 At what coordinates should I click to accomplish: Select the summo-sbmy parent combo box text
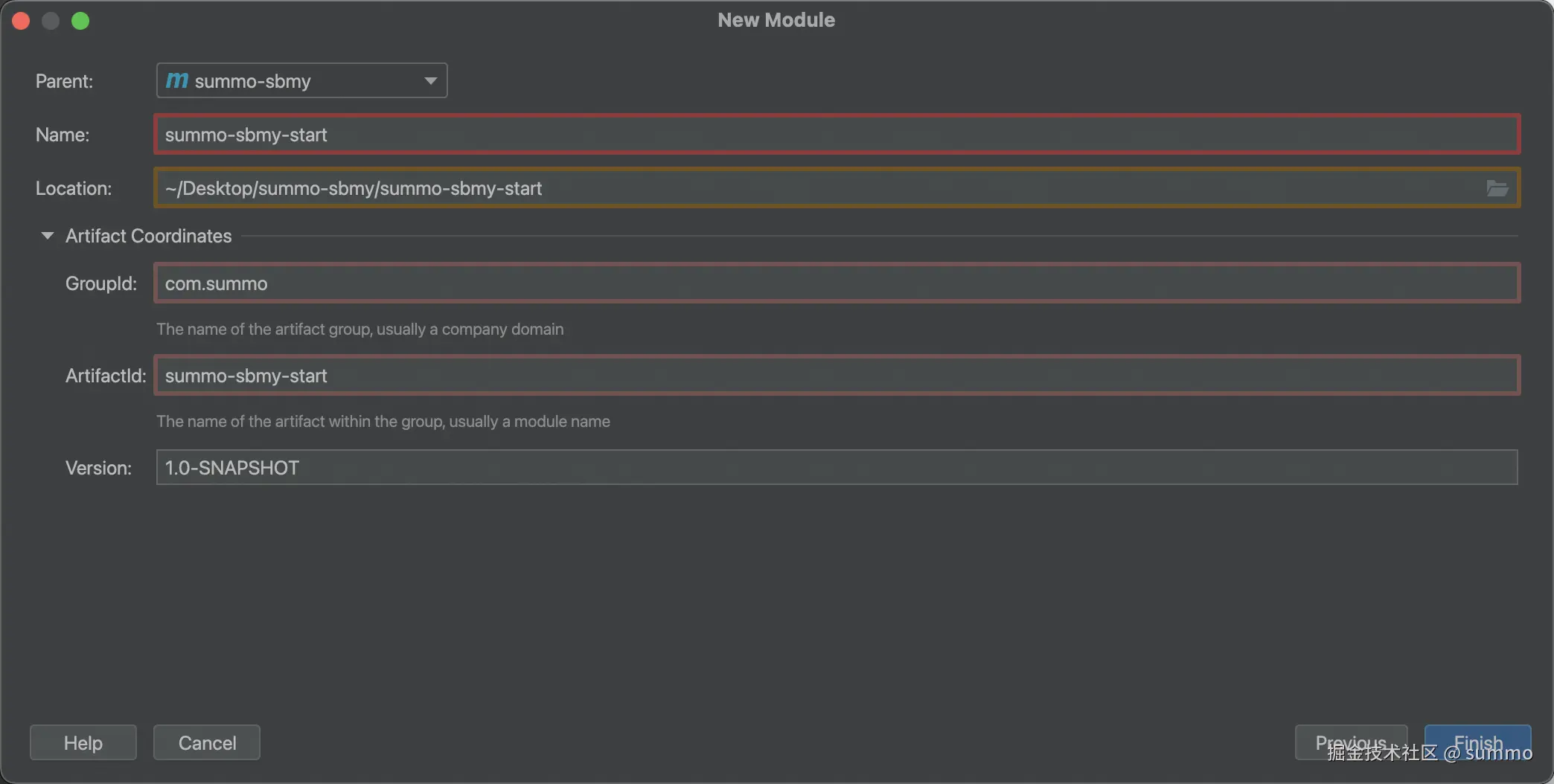(253, 81)
